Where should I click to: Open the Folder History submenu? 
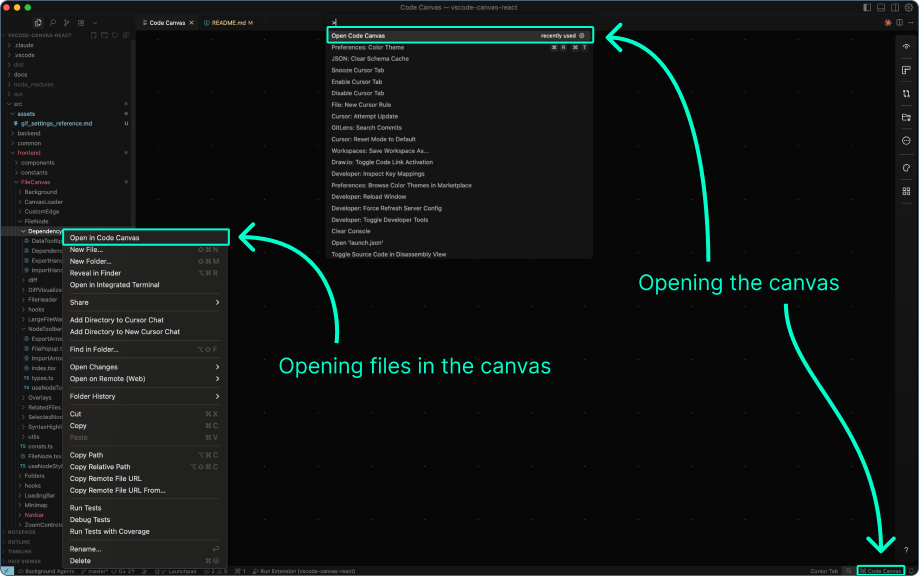point(144,396)
